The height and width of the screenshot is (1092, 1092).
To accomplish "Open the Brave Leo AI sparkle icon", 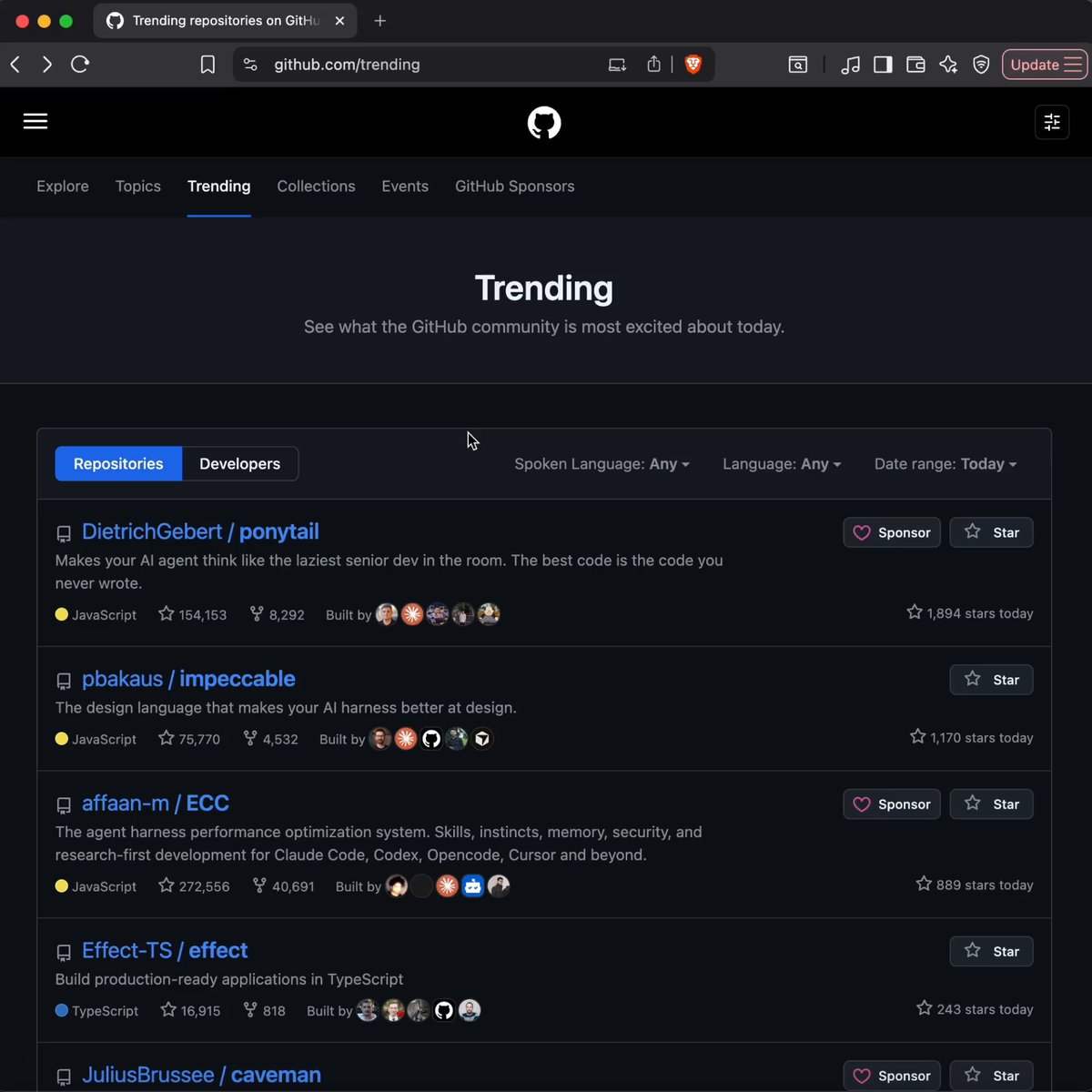I will [948, 65].
